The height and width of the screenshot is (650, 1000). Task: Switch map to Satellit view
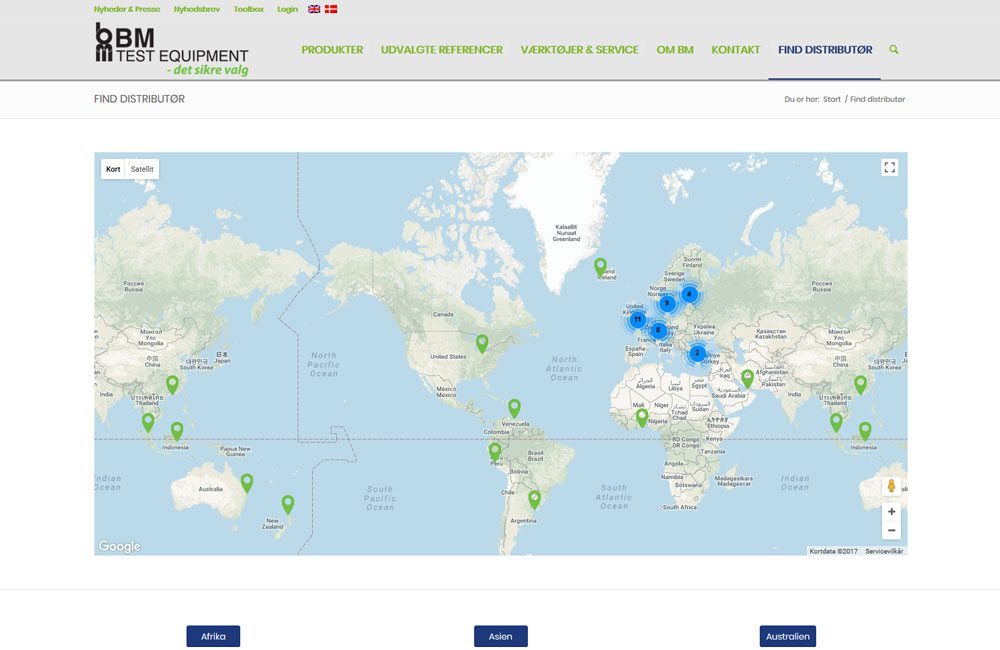[142, 169]
